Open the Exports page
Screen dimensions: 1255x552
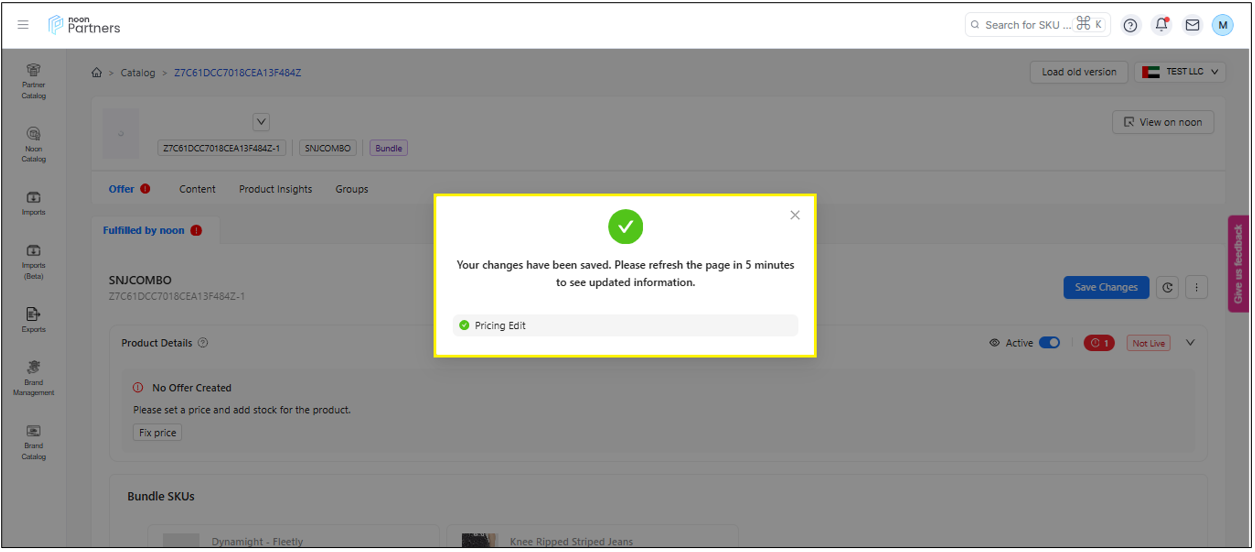(34, 319)
